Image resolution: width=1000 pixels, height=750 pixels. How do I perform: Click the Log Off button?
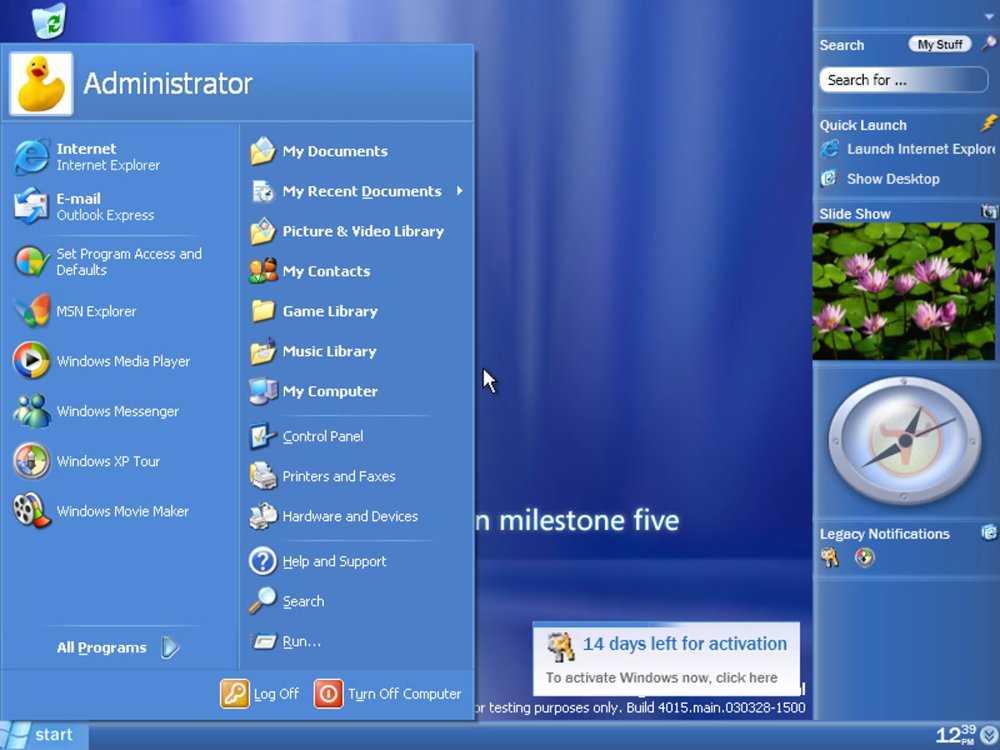tap(261, 694)
